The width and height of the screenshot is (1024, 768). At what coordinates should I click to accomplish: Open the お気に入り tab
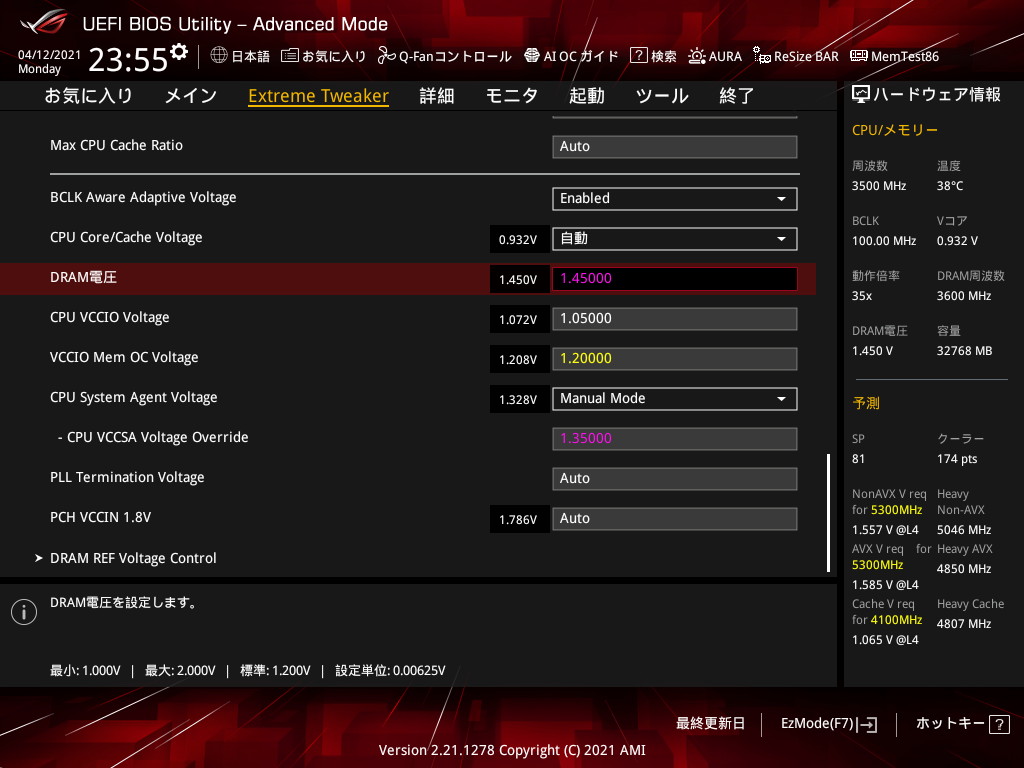click(88, 95)
